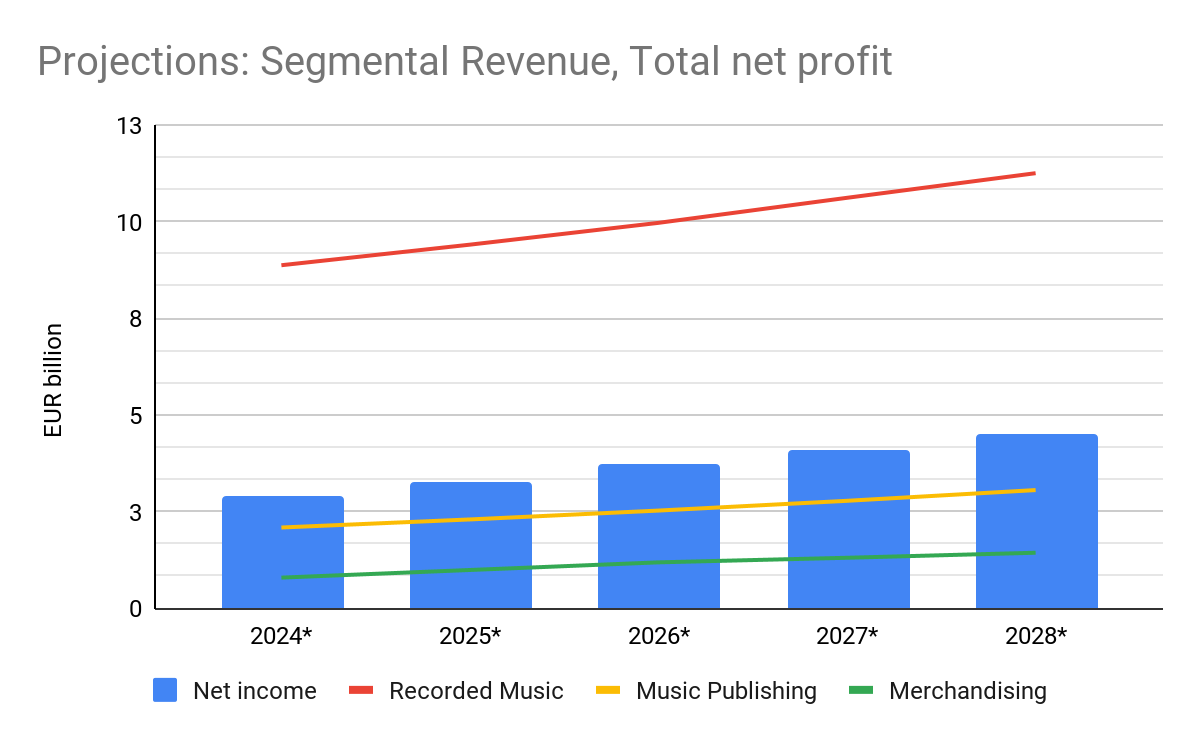Click the '2024*' x-axis label
This screenshot has width=1200, height=742.
(283, 635)
